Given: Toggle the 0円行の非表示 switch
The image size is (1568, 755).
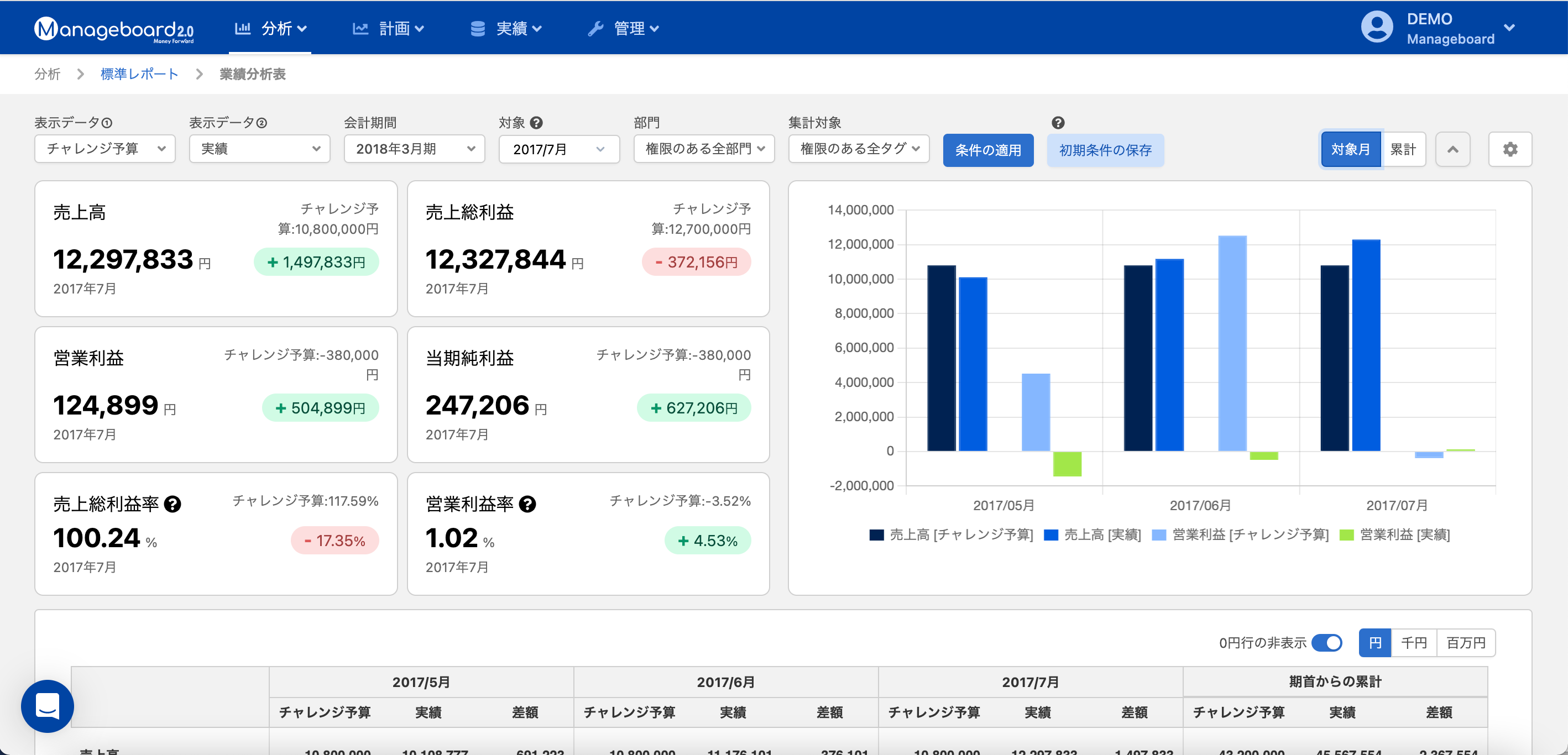Looking at the screenshot, I should coord(1326,642).
